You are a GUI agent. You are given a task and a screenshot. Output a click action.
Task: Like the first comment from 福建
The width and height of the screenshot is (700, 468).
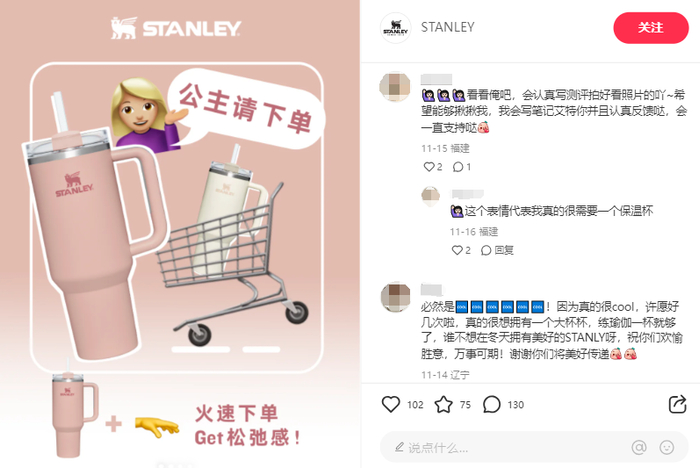coord(433,167)
